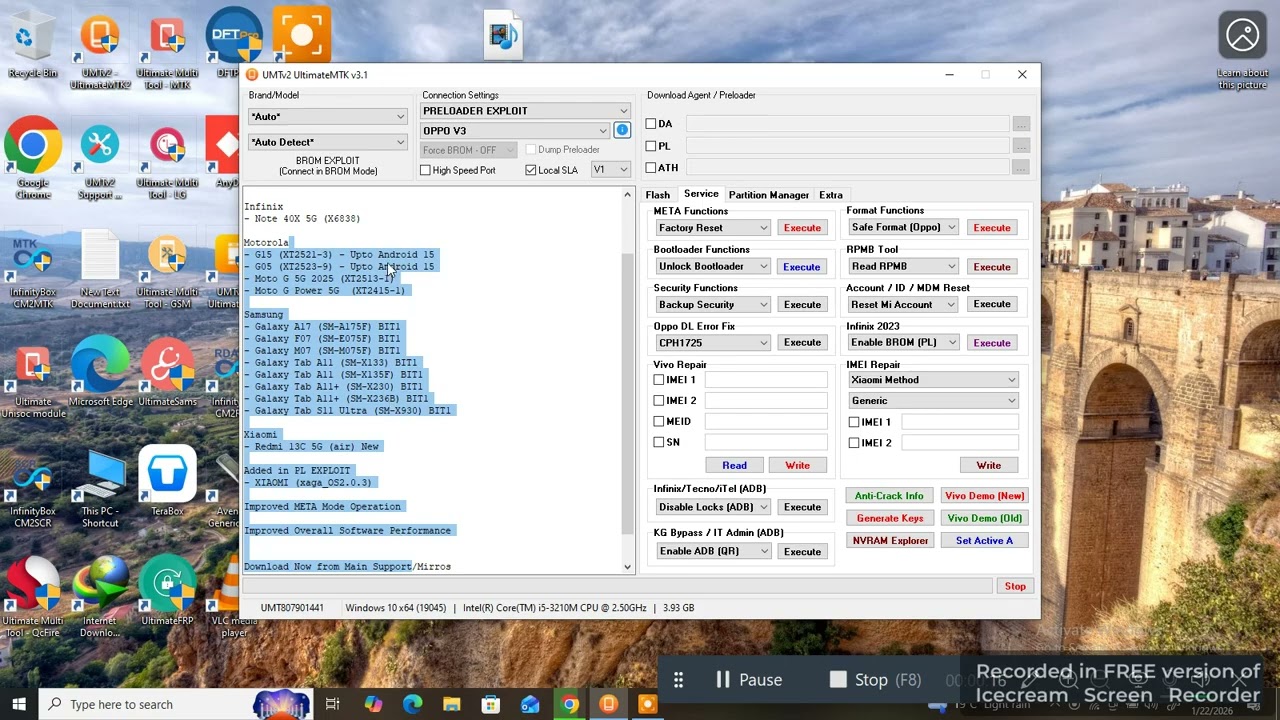Uncheck the Local SLA checkbox
1280x720 pixels.
(531, 170)
